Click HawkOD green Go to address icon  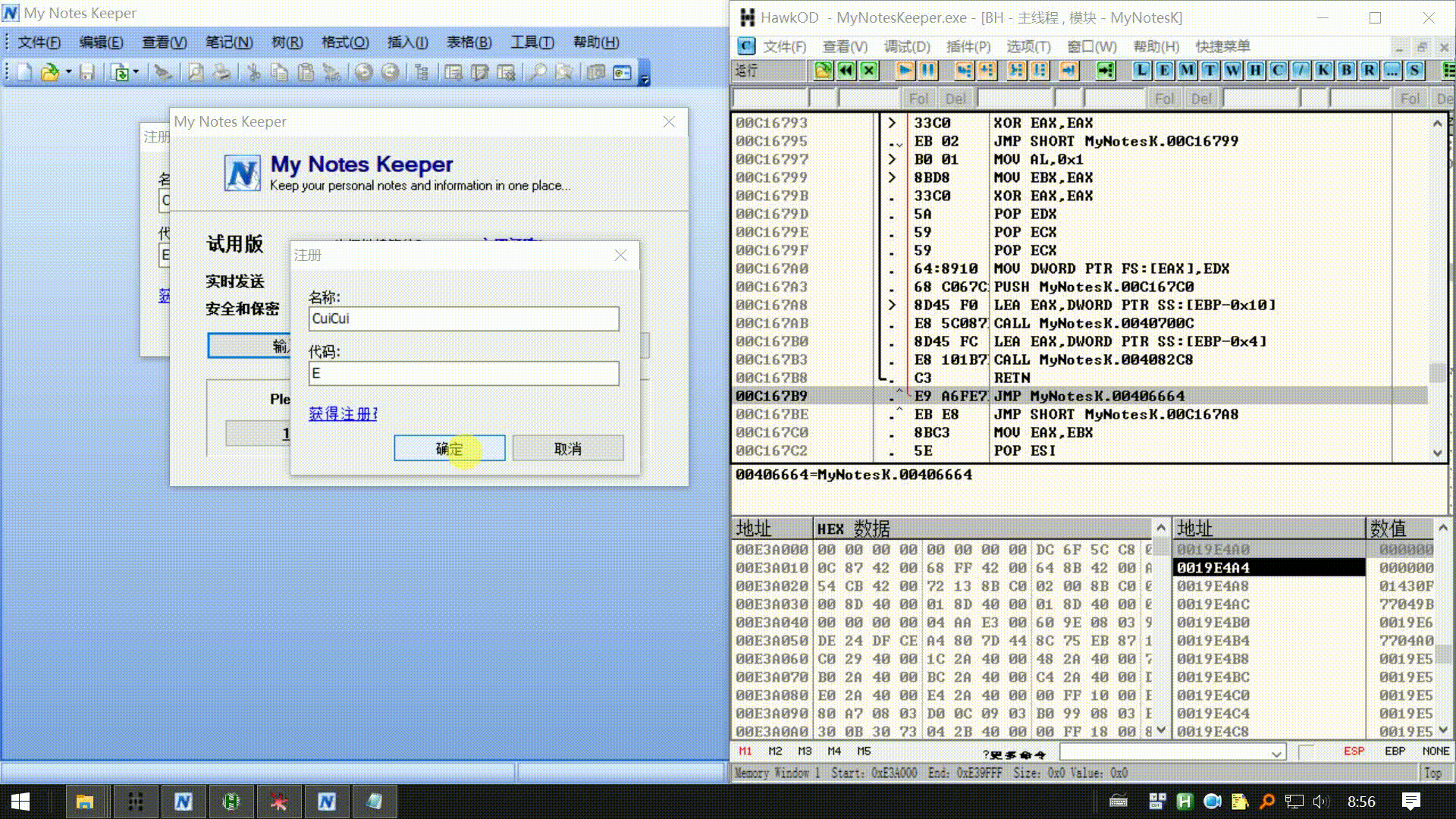(x=1106, y=71)
